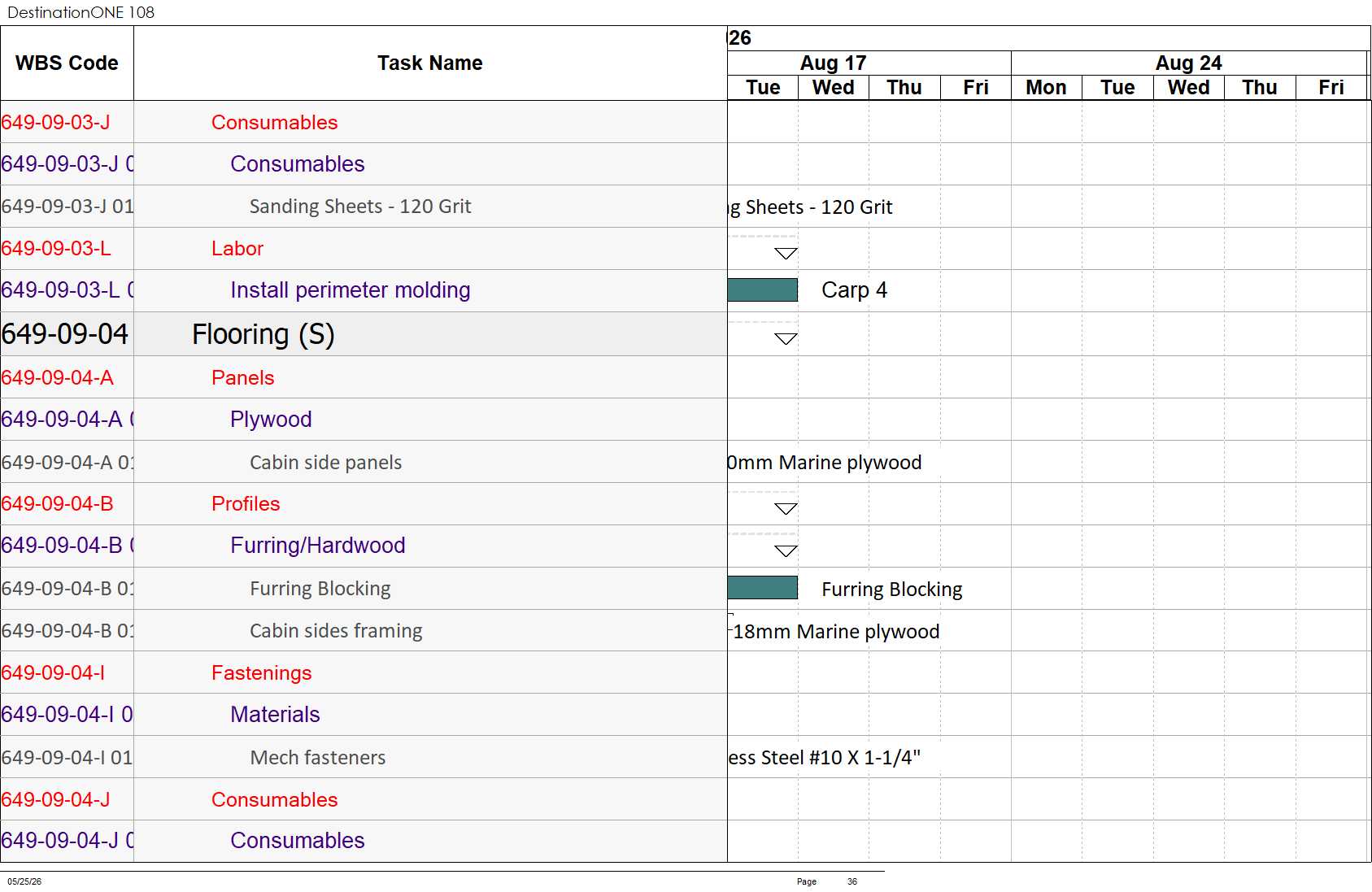
Task: Click the Mon header under Aug 24
Action: pos(1047,88)
